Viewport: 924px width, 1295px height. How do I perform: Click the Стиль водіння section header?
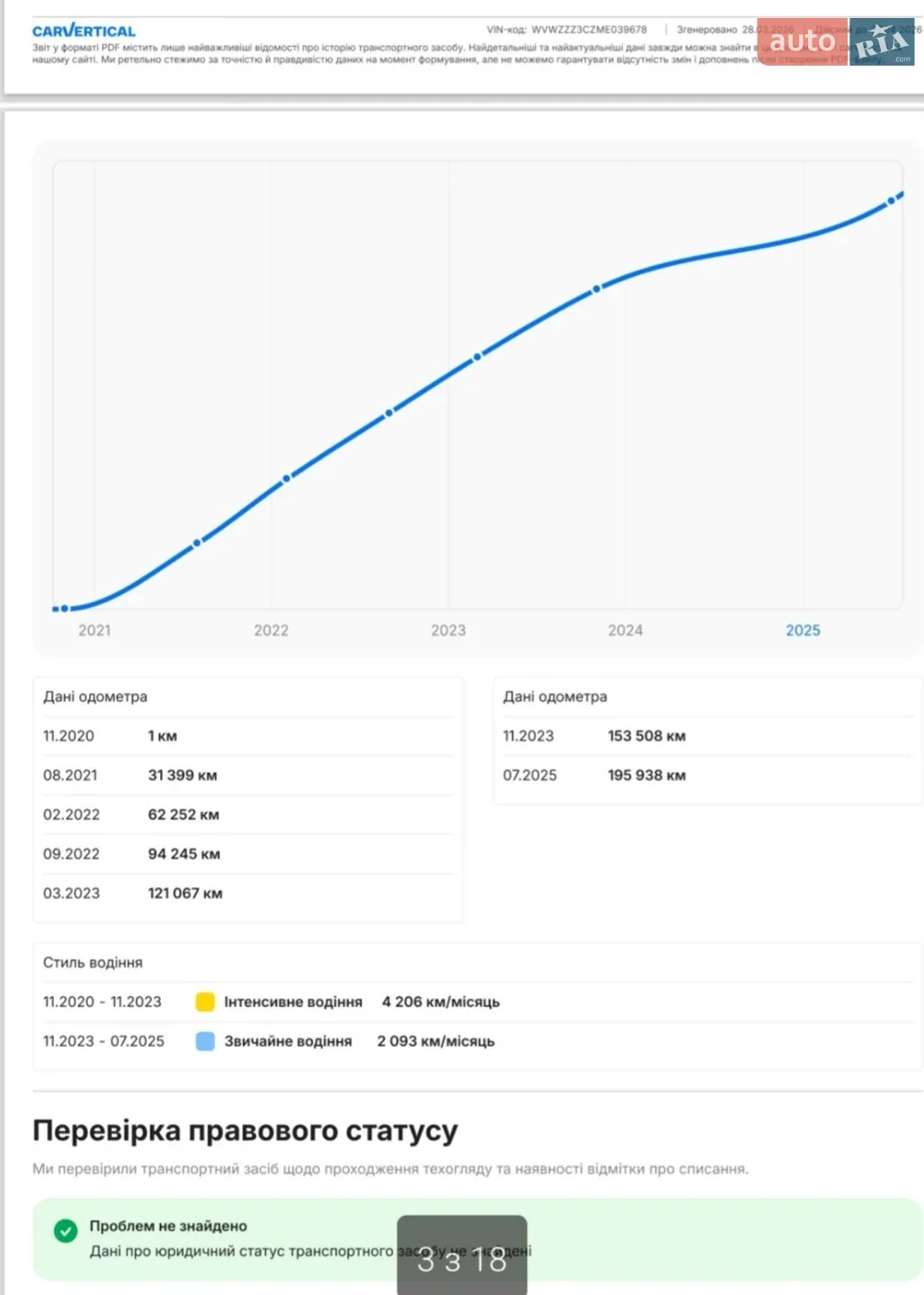coord(93,962)
